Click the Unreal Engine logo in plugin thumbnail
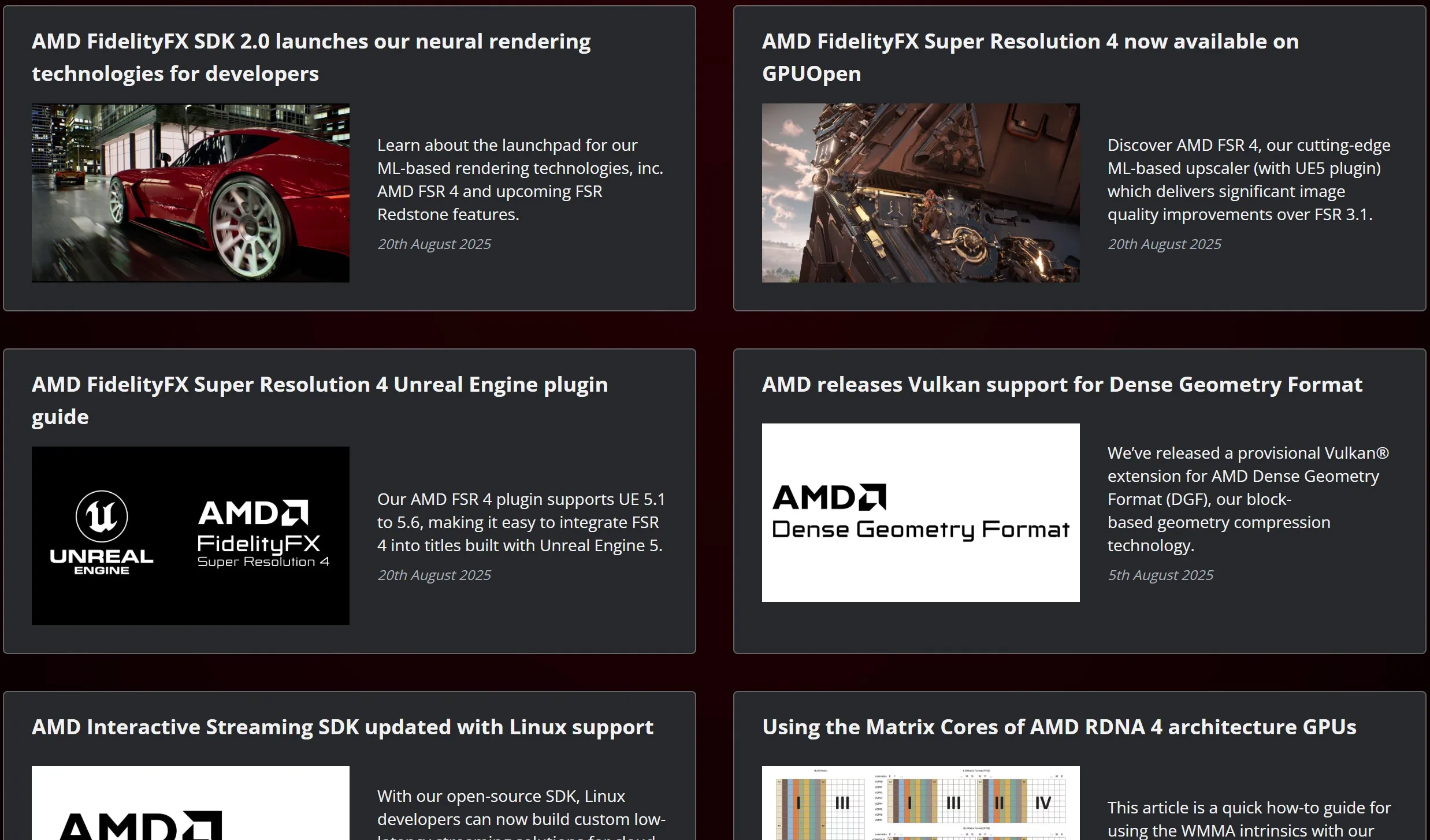1430x840 pixels. (x=102, y=533)
